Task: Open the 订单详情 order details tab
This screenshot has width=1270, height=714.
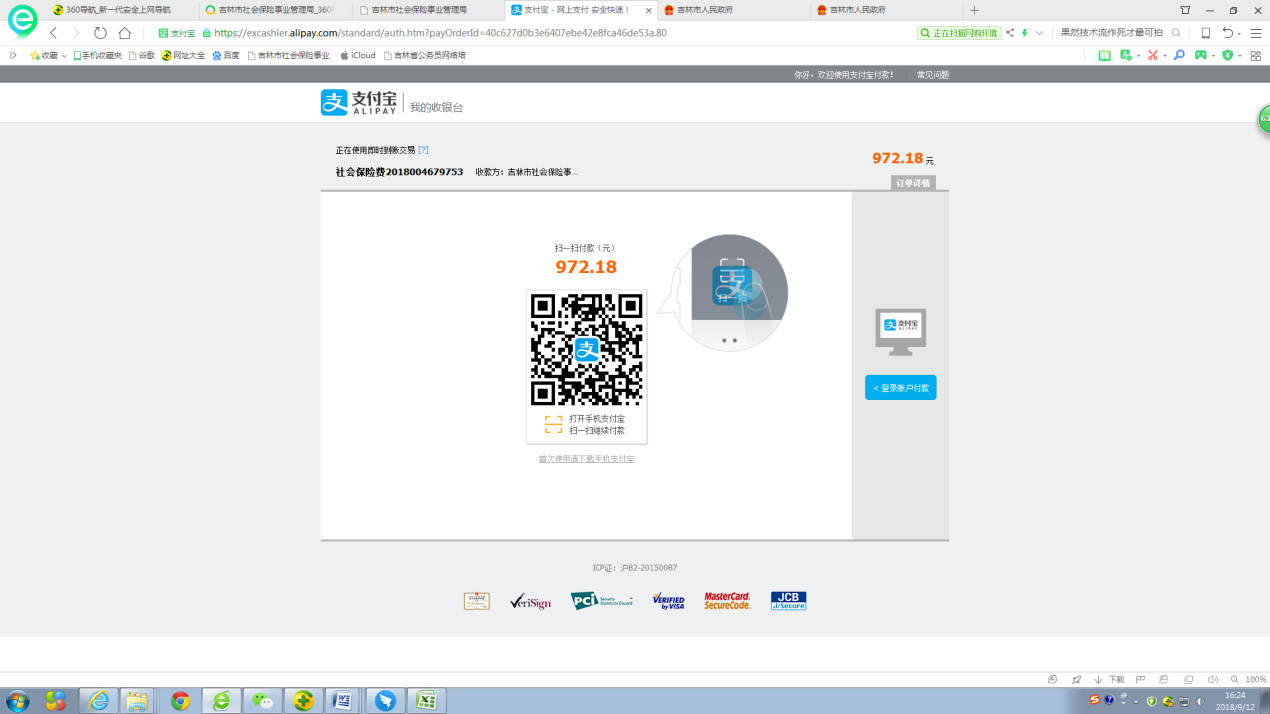Action: click(913, 183)
